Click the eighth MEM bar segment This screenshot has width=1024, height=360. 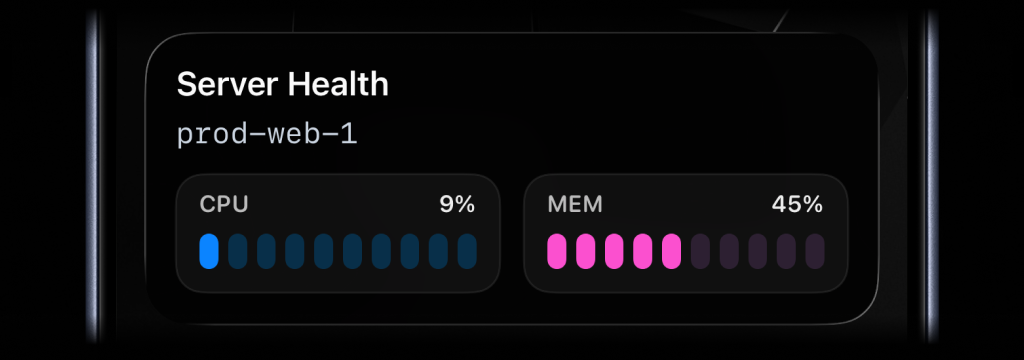[x=758, y=252]
